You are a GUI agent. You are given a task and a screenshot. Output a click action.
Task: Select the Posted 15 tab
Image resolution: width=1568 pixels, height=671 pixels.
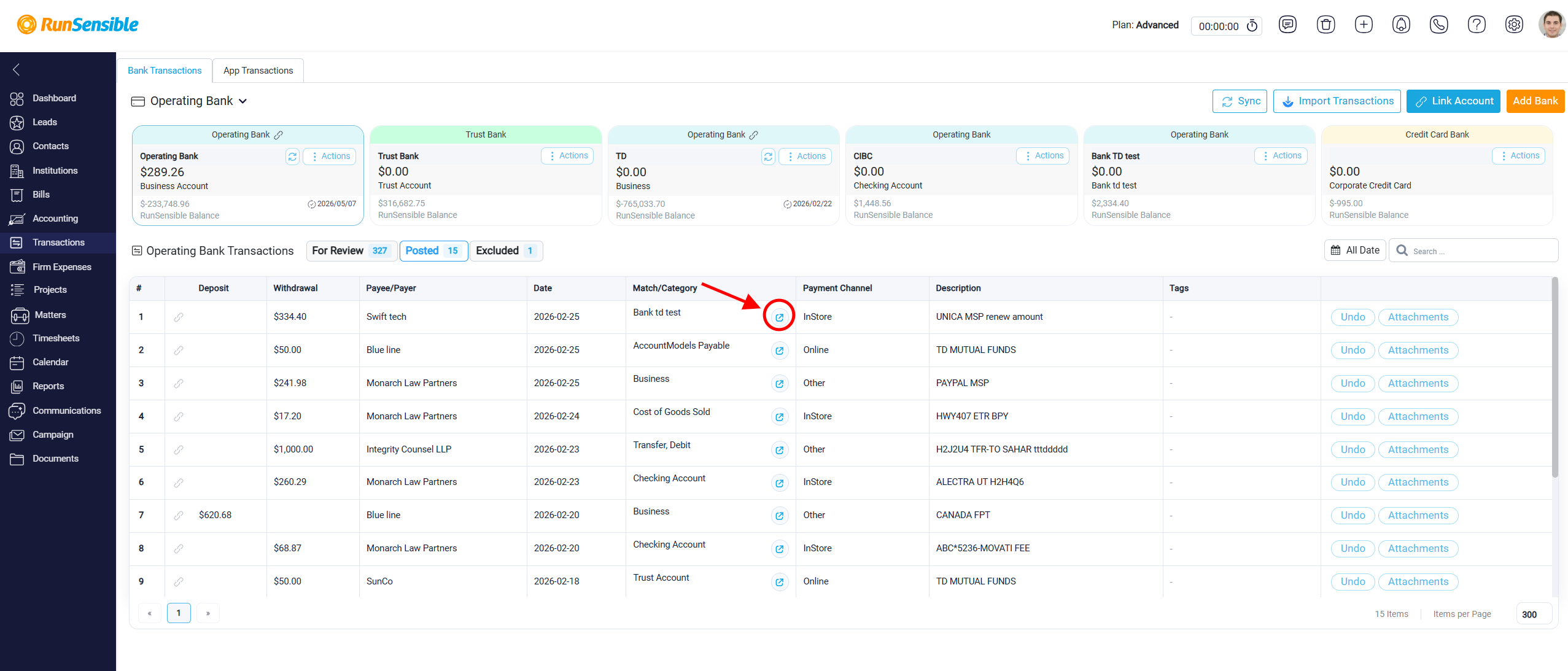433,250
